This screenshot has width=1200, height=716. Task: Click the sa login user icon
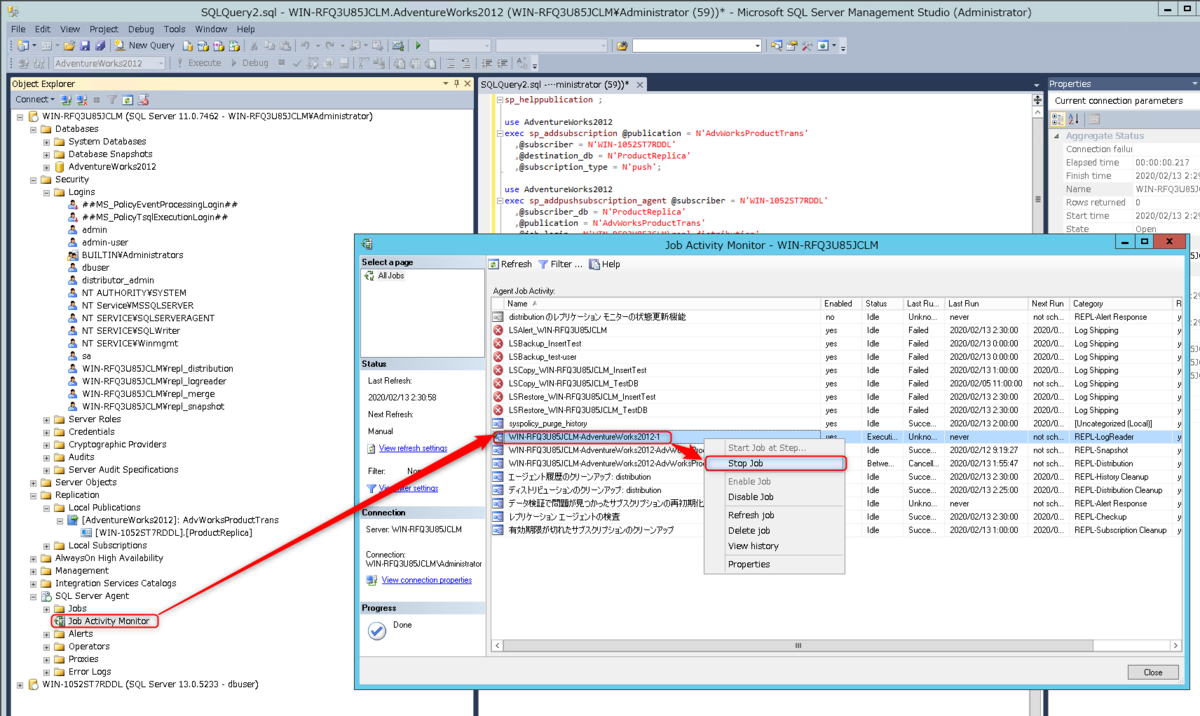click(x=73, y=356)
